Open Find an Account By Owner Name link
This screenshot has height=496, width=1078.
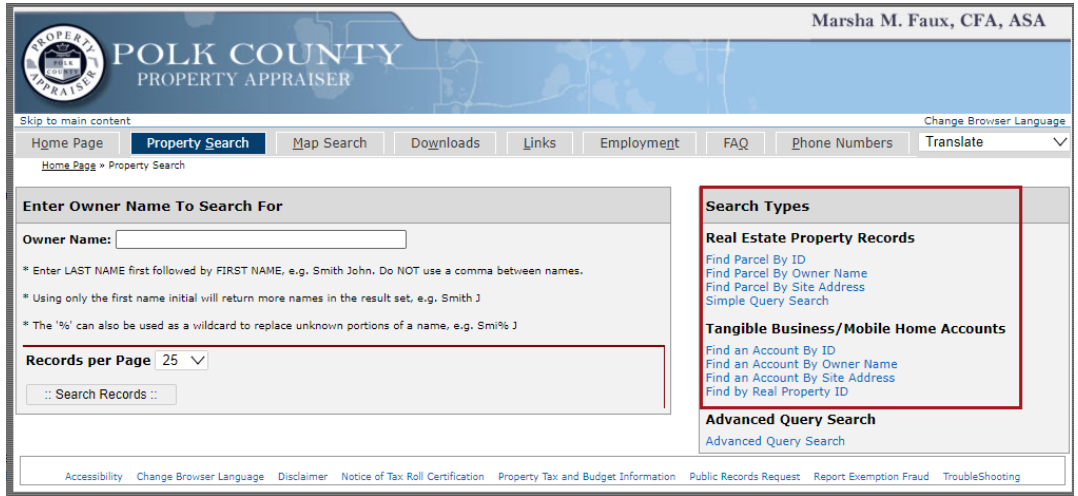pyautogui.click(x=802, y=364)
